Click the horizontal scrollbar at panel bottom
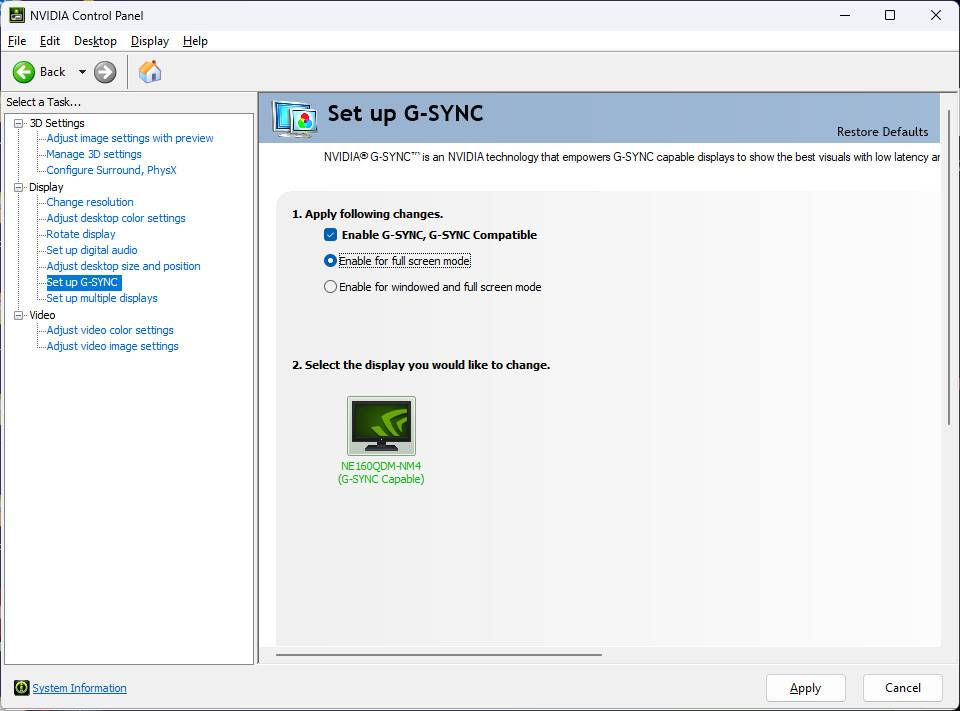The width and height of the screenshot is (960, 711). [439, 655]
